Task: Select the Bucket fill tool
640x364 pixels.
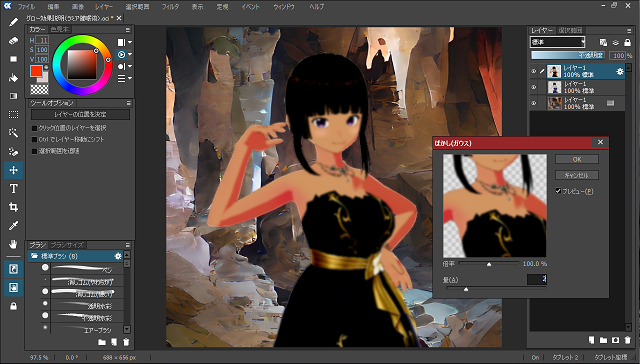Action: [x=13, y=78]
